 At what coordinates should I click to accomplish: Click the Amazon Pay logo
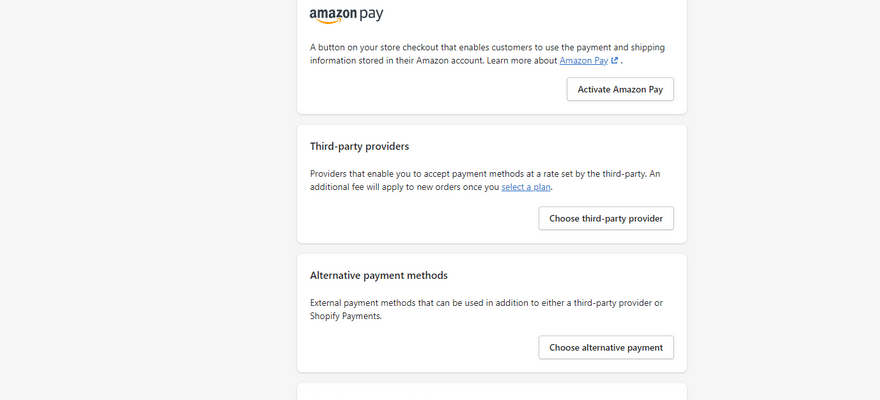[x=346, y=15]
